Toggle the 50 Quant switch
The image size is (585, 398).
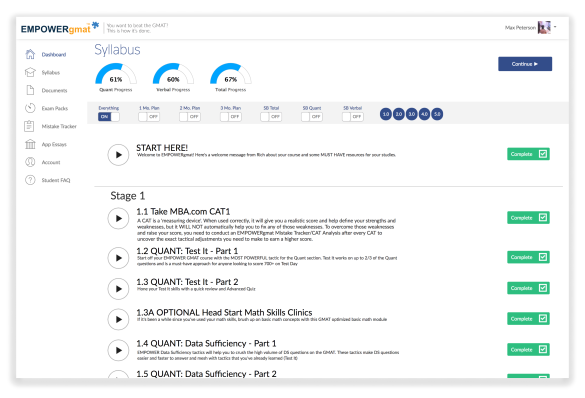(x=312, y=117)
